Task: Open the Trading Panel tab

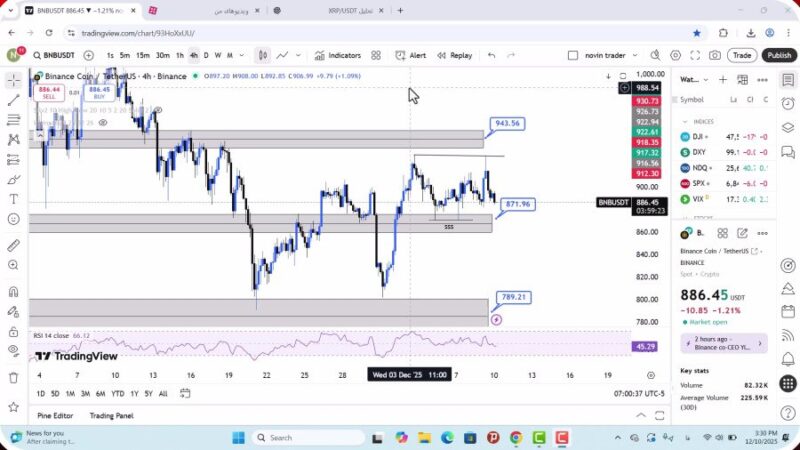Action: coord(111,416)
